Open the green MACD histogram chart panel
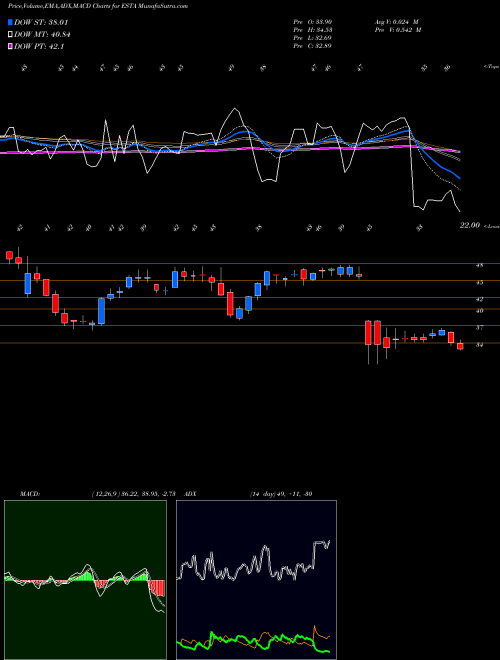 pyautogui.click(x=85, y=580)
